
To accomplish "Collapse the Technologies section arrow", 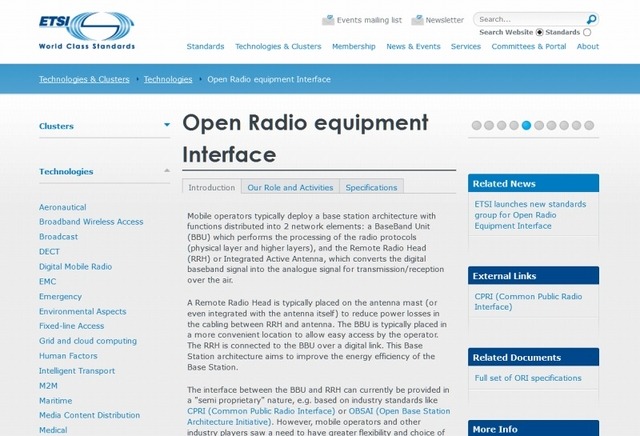I will pyautogui.click(x=167, y=170).
